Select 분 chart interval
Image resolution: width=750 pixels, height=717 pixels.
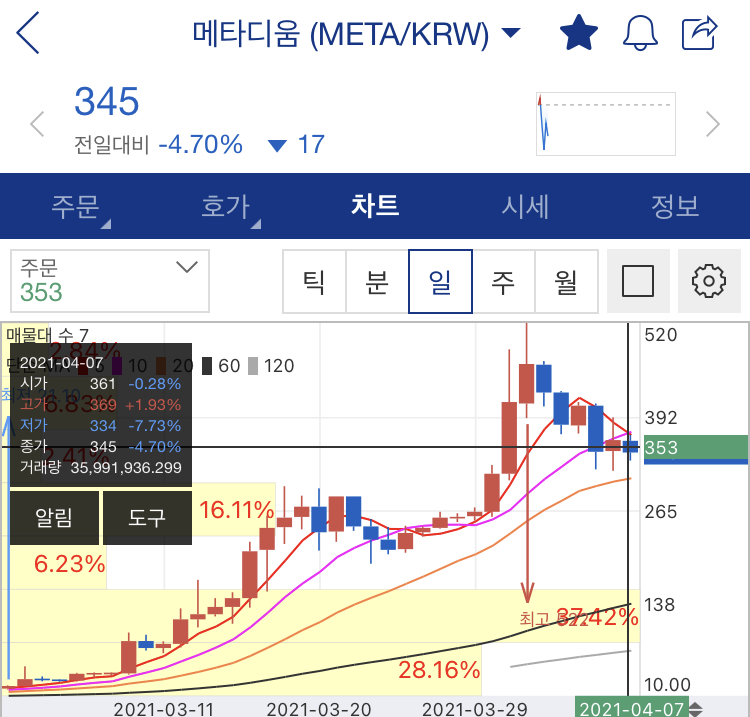pos(377,281)
